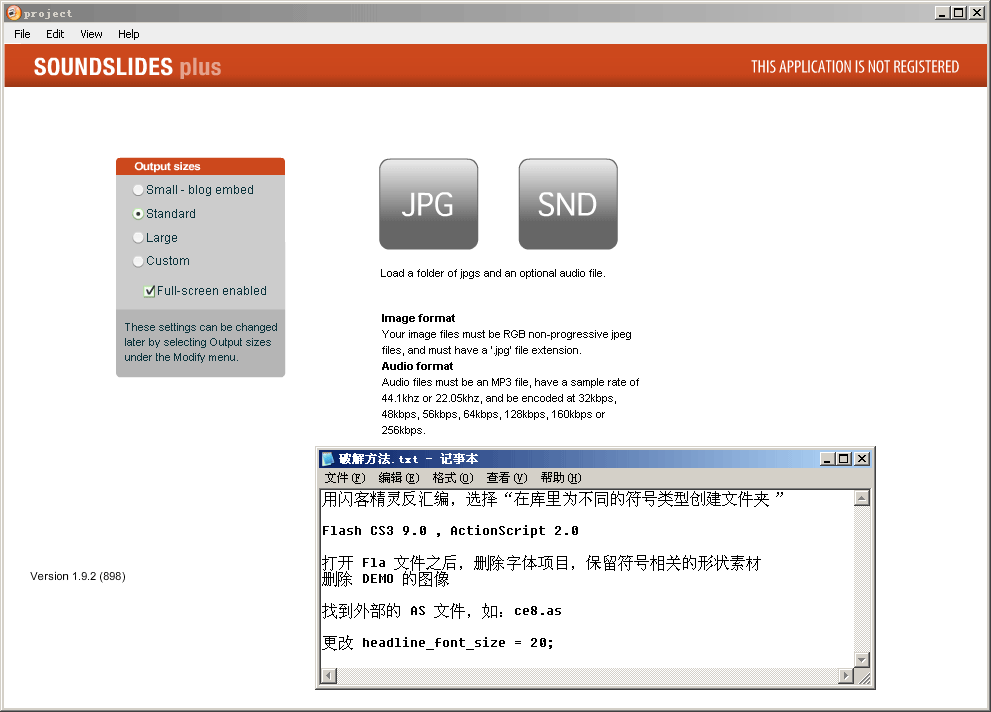991x712 pixels.
Task: Toggle the Full-screen enabled checkbox
Action: [149, 291]
